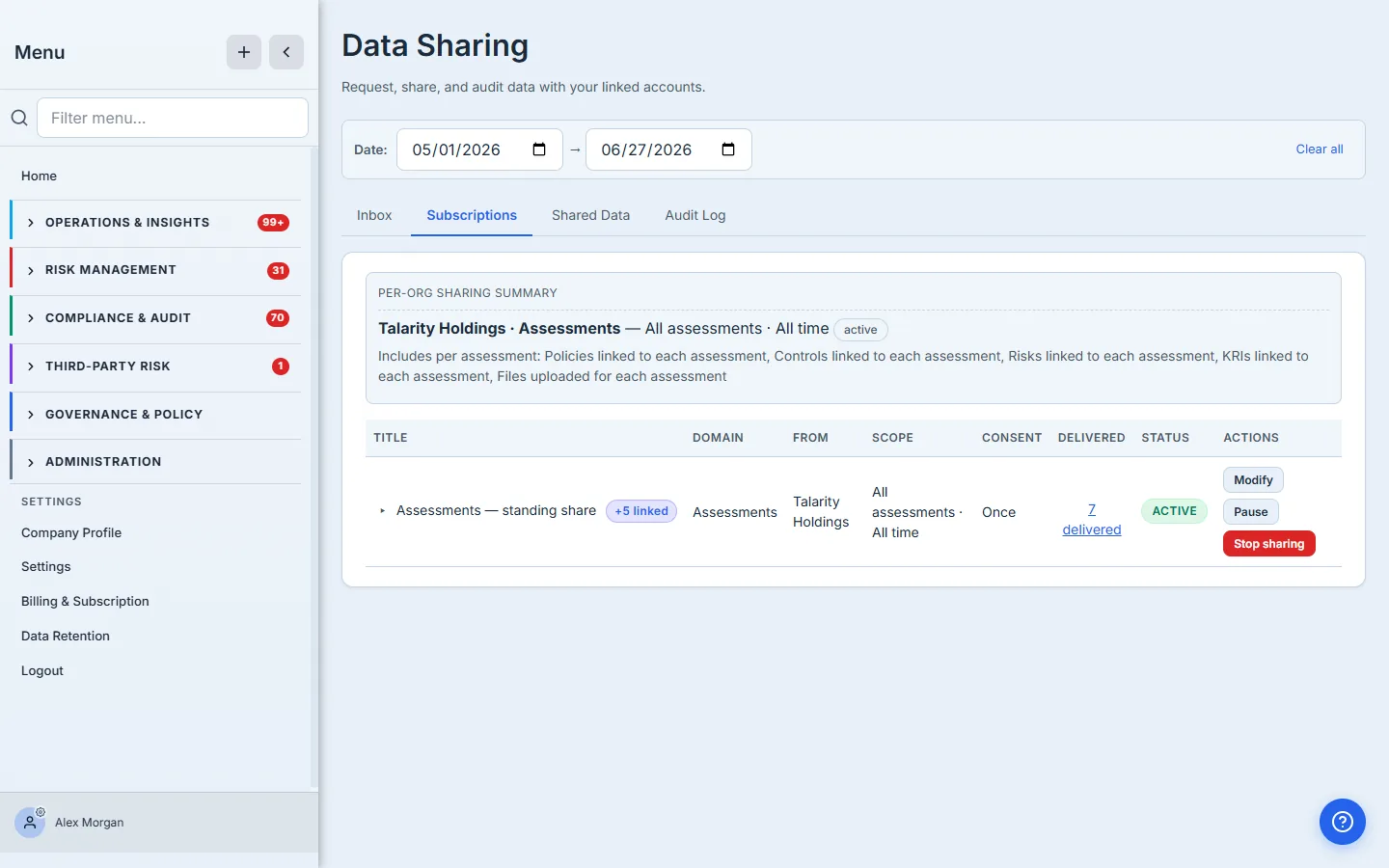Click the end date field 06/27/2026
Screen dimensions: 1389x868
pos(668,149)
